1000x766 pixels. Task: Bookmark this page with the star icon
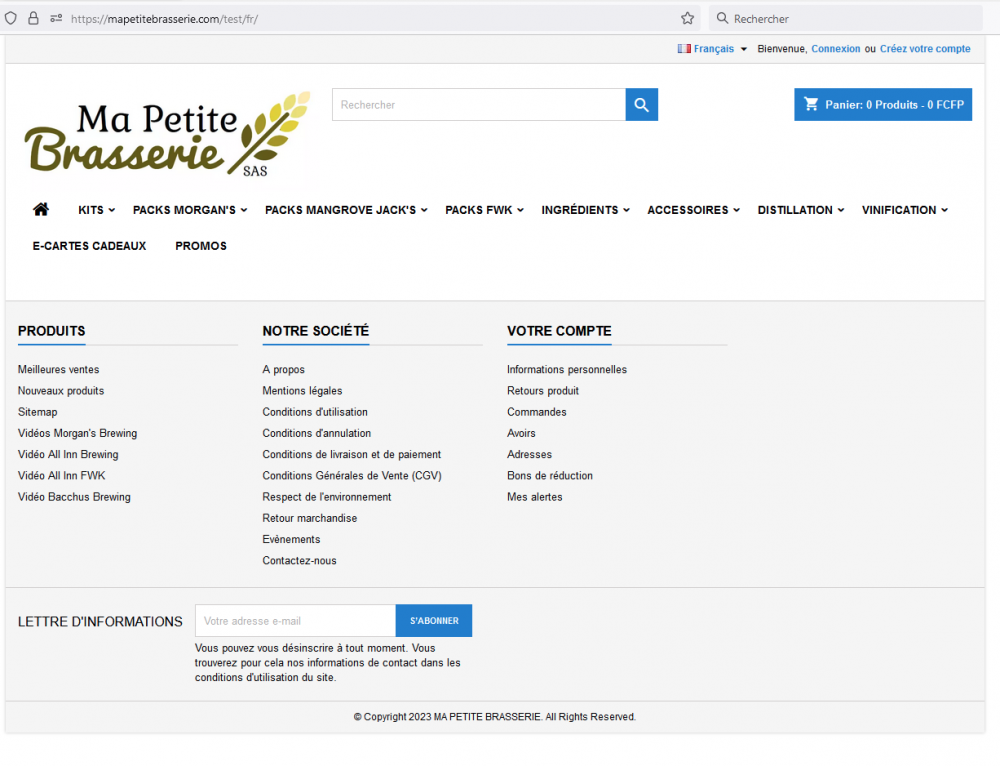[687, 18]
